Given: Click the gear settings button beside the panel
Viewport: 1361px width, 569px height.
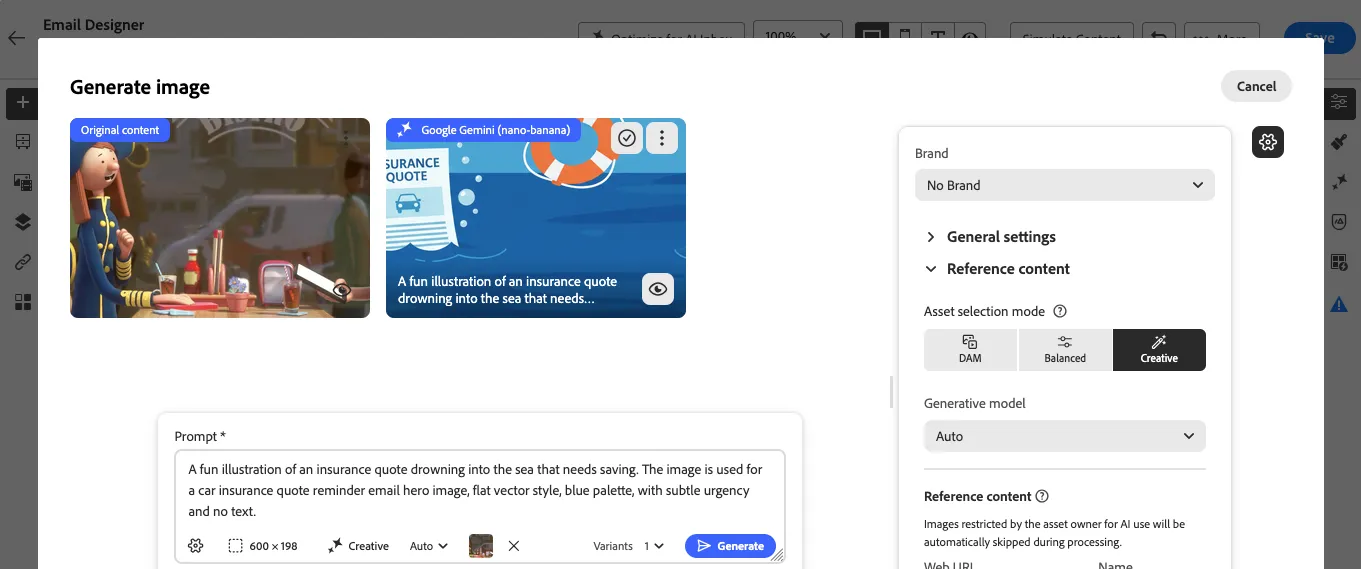Looking at the screenshot, I should (1268, 142).
